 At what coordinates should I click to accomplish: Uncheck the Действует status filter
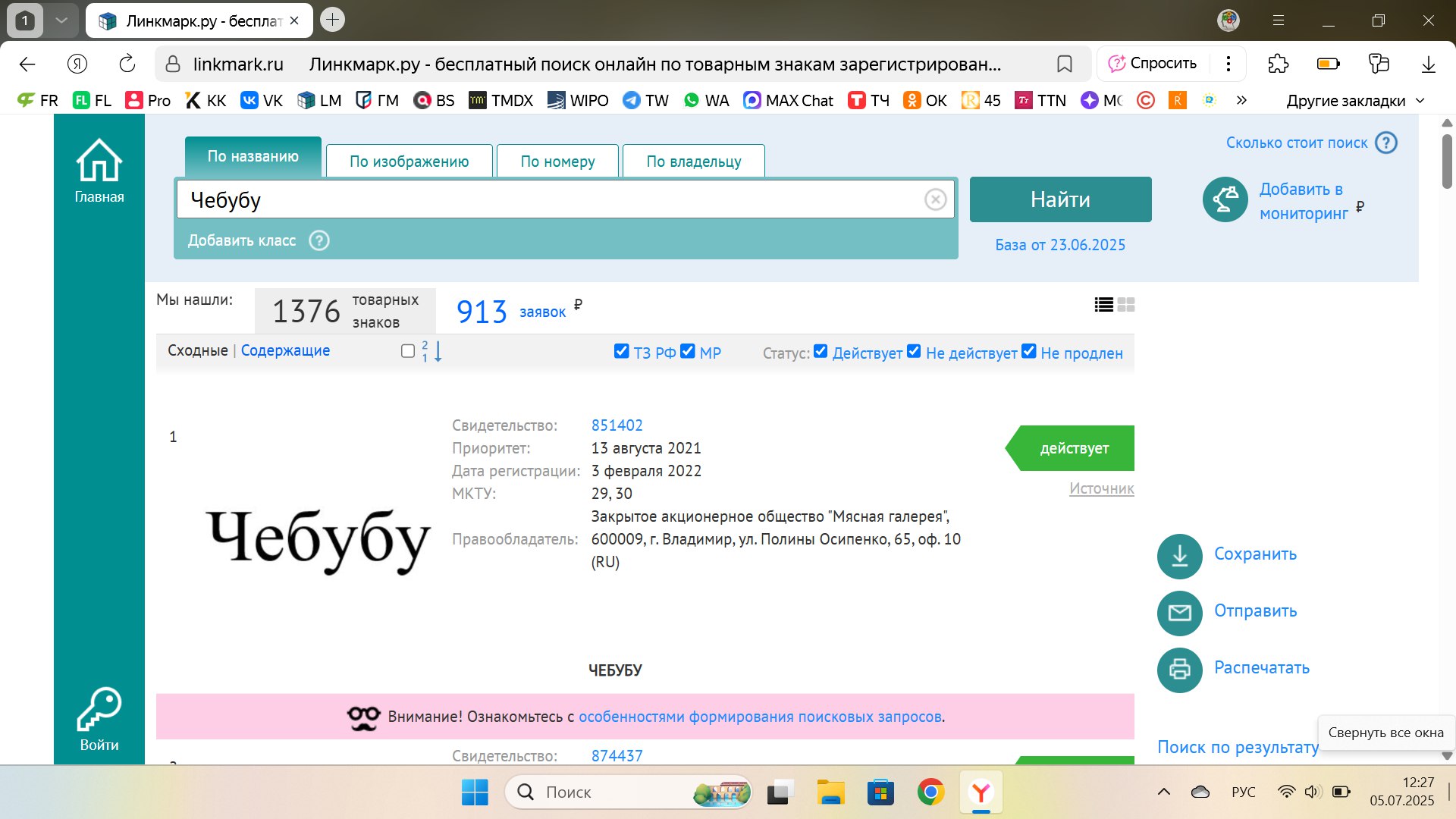tap(821, 351)
